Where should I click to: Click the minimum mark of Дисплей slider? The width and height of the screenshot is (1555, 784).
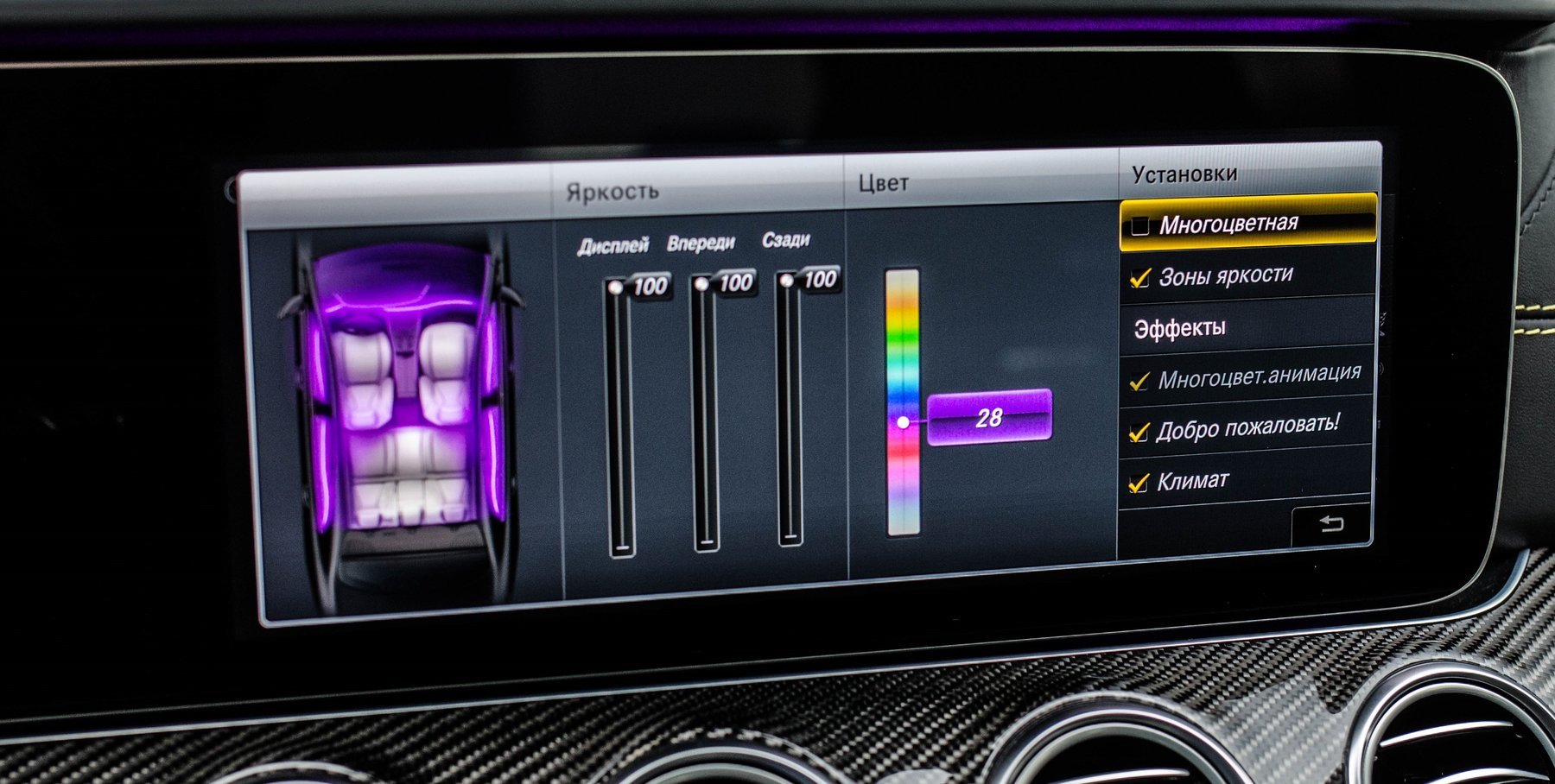622,547
